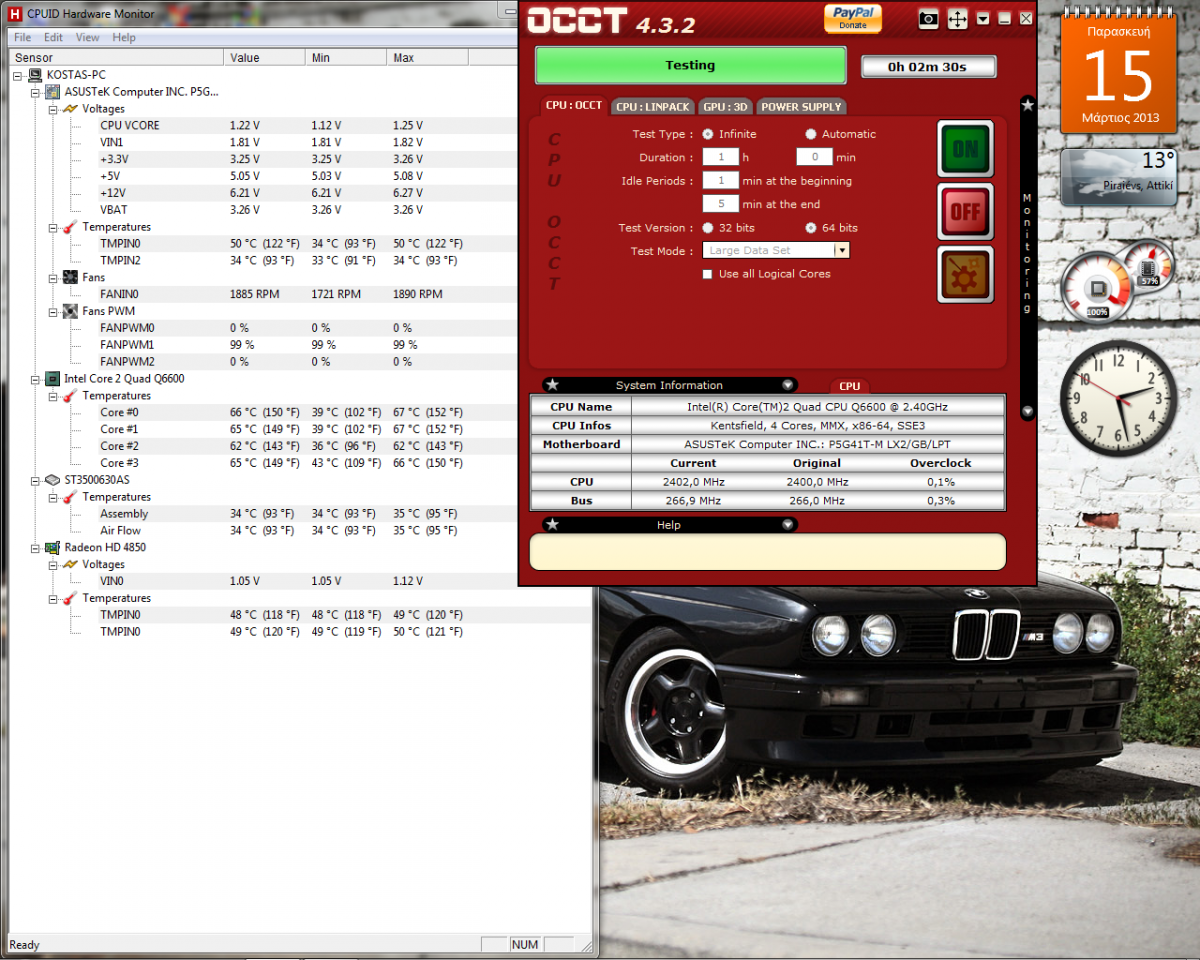Click the motherboard Voltages lightning icon
Viewport: 1200px width, 960px height.
[x=70, y=109]
